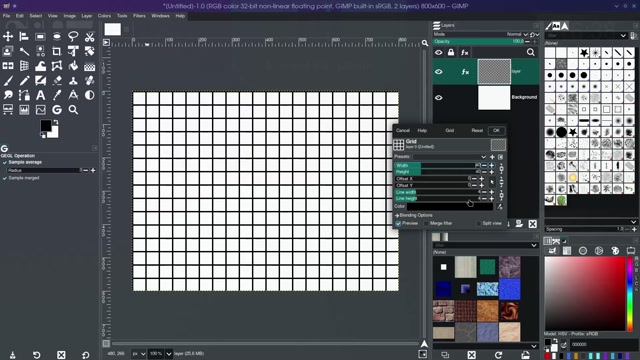Open the Filters menu

pyautogui.click(x=139, y=16)
